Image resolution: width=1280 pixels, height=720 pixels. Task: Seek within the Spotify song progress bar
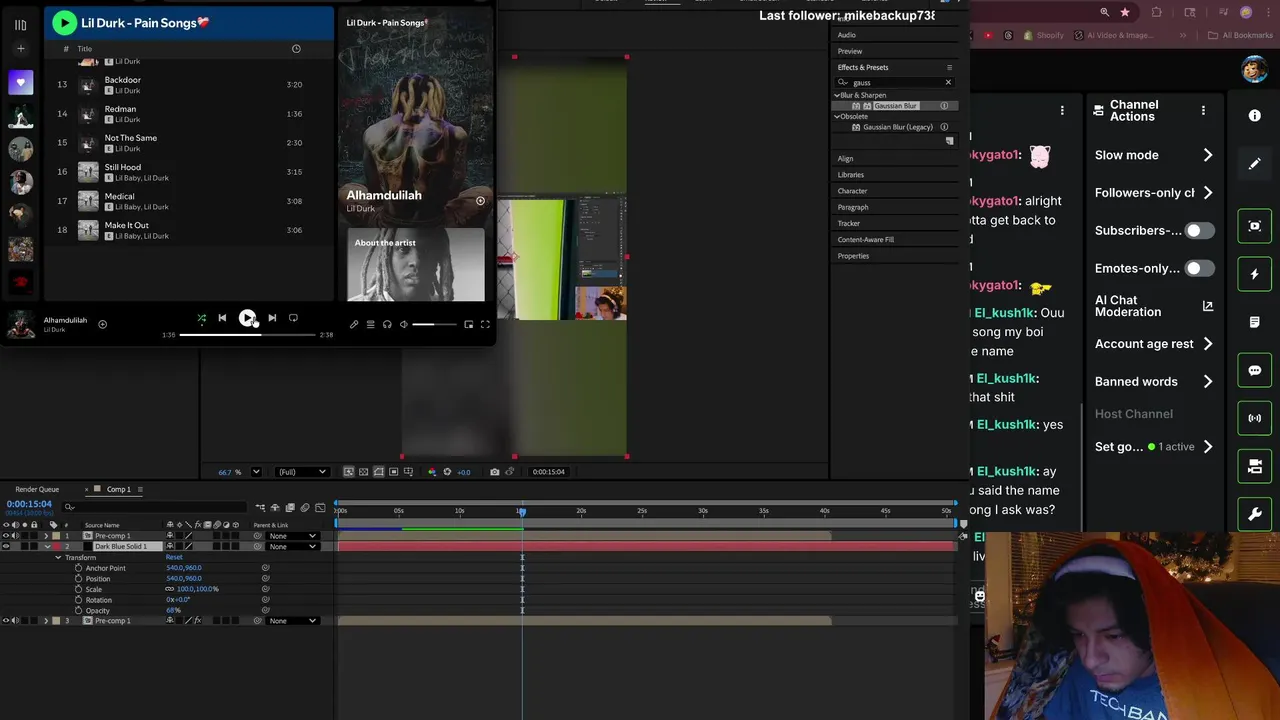coord(247,335)
